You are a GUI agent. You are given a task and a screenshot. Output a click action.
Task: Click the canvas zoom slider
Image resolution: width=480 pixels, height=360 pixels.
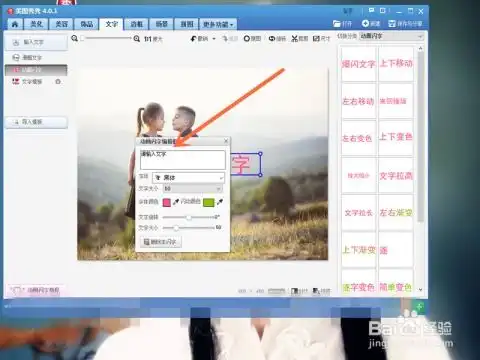[x=106, y=38]
